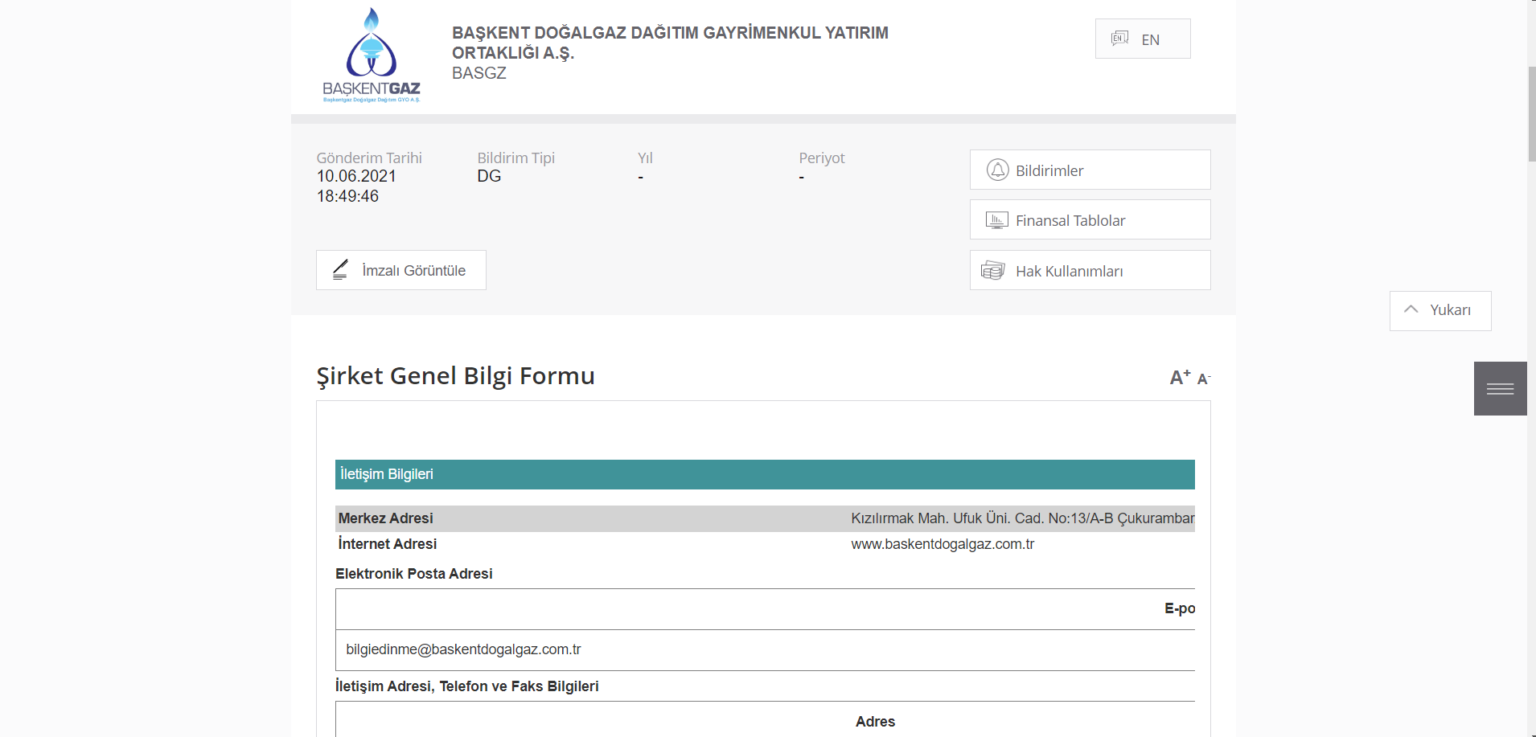Image resolution: width=1536 pixels, height=737 pixels.
Task: Click the bell icon beside Bildirimler
Action: coord(997,170)
